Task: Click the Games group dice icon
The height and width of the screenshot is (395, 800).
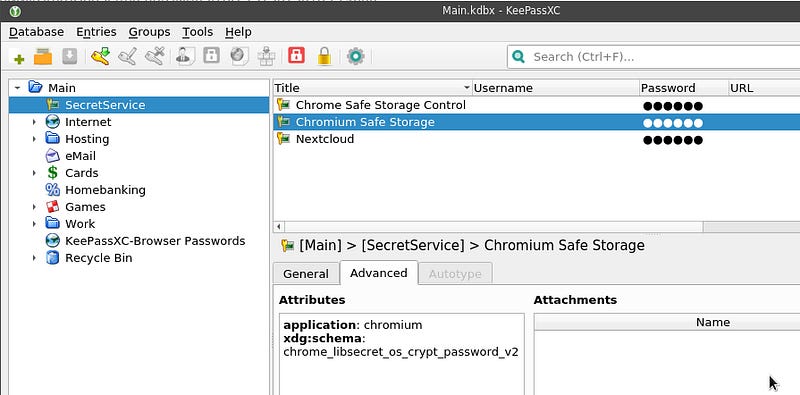Action: point(53,207)
